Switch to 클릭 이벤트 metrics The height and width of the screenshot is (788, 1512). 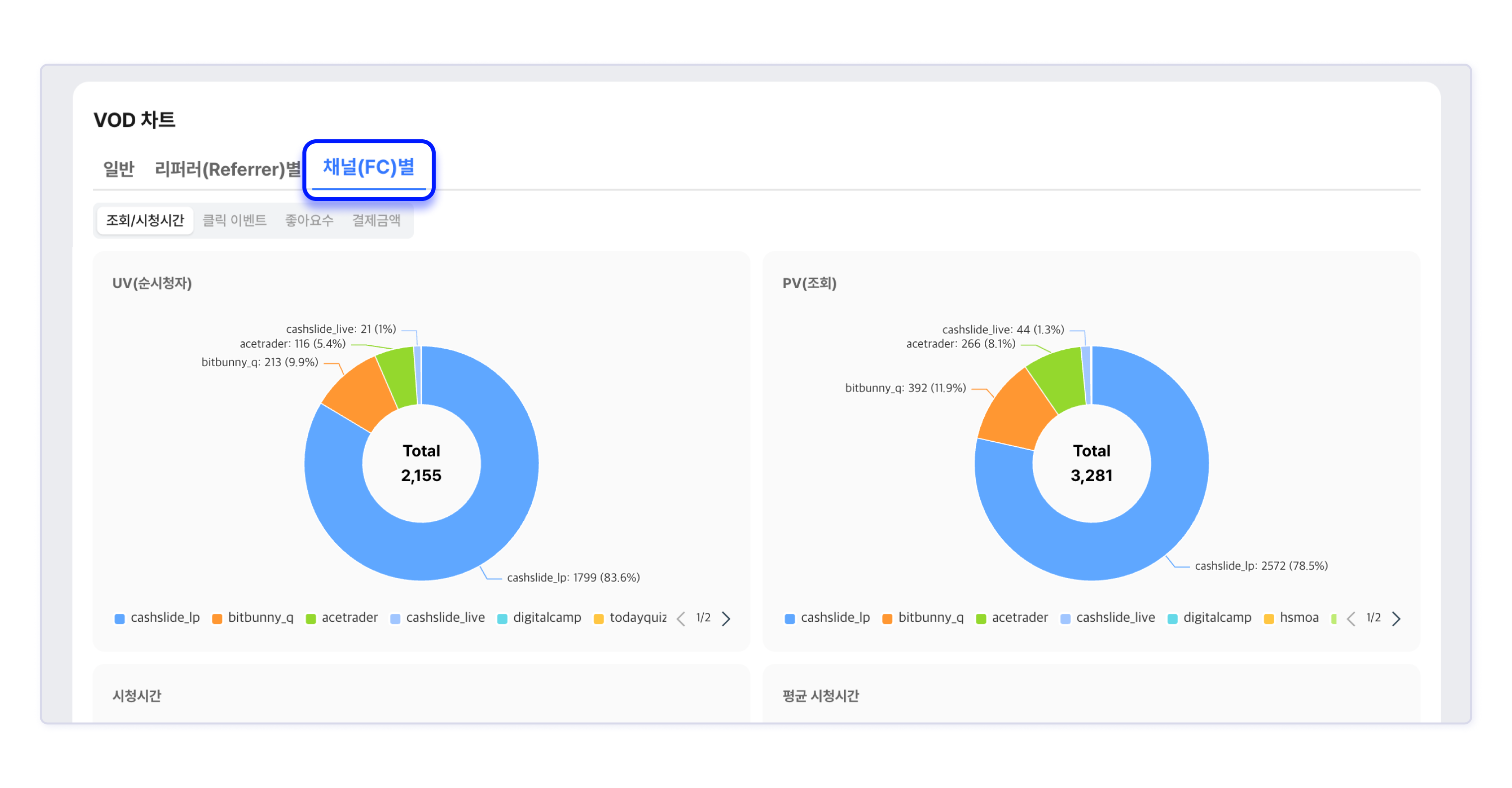[x=234, y=220]
